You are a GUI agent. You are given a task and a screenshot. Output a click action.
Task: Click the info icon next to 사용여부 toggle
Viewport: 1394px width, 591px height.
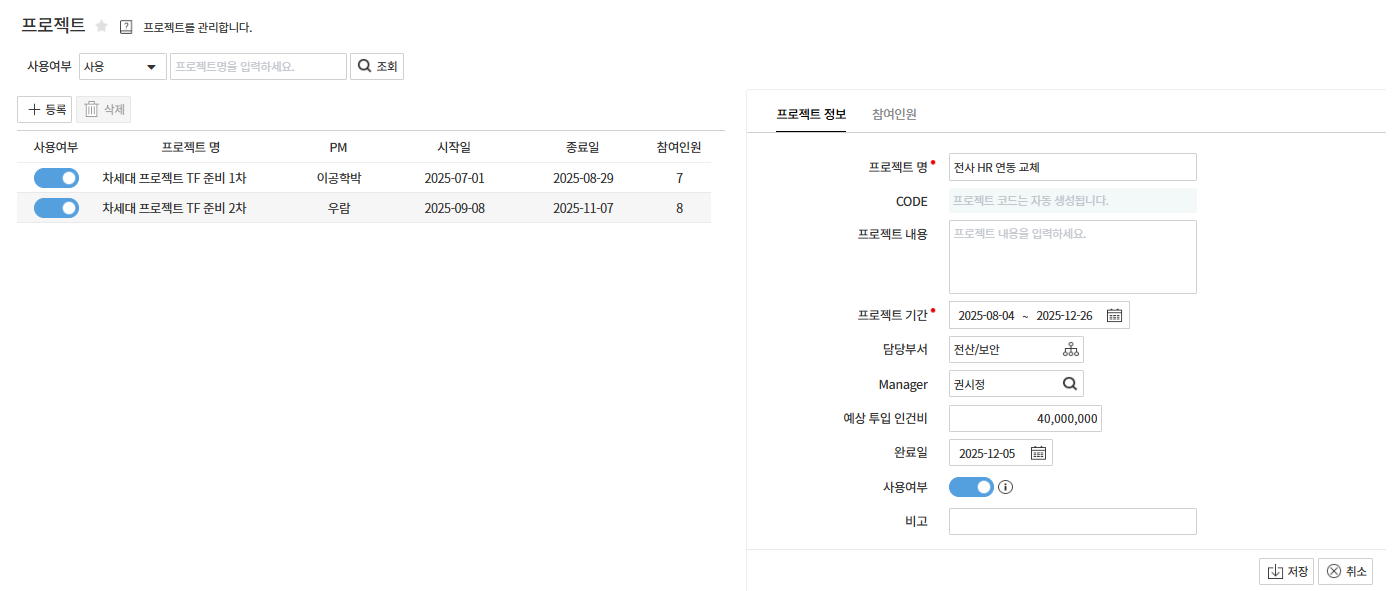click(1006, 488)
